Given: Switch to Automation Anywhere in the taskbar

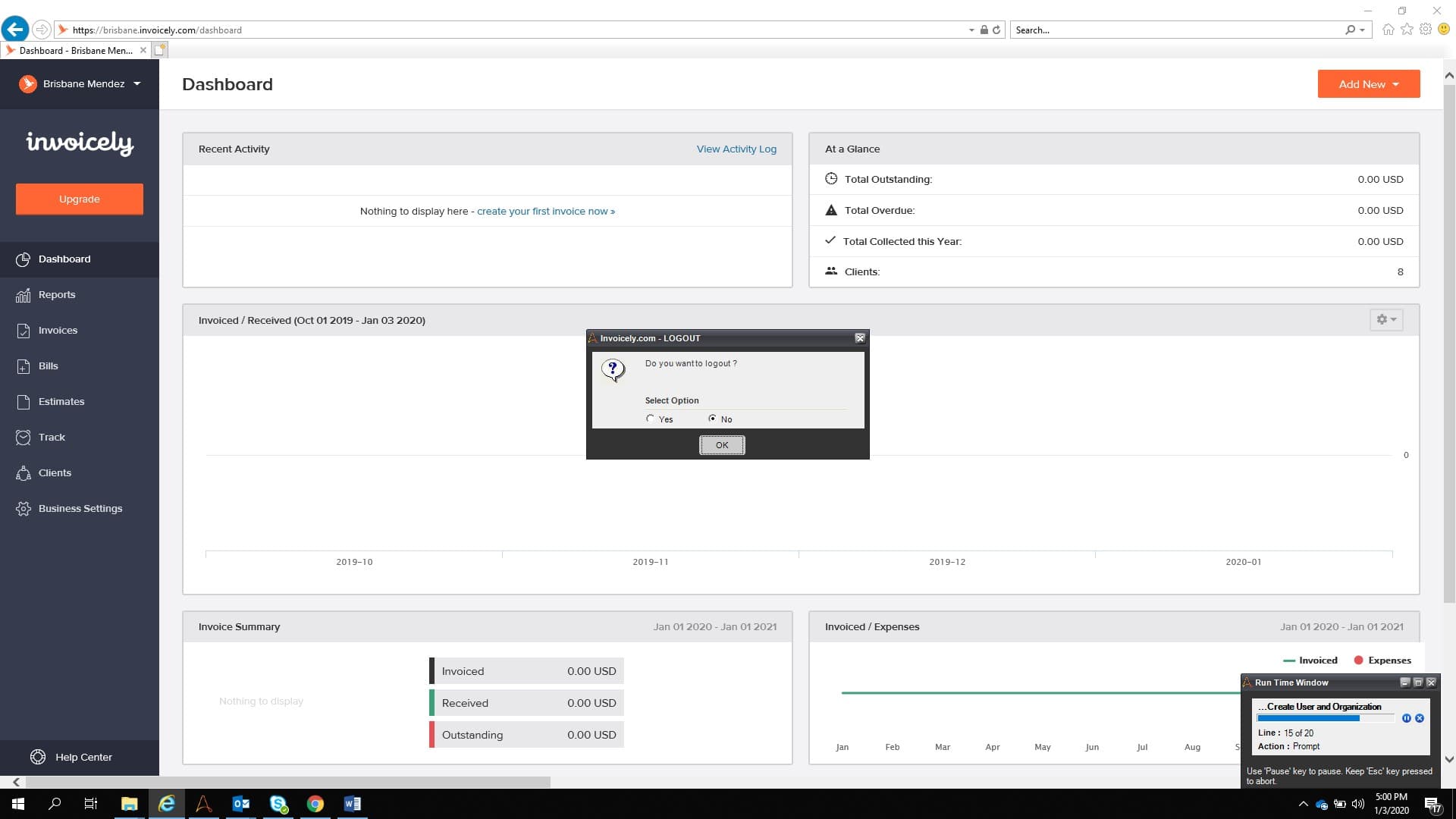Looking at the screenshot, I should tap(203, 804).
